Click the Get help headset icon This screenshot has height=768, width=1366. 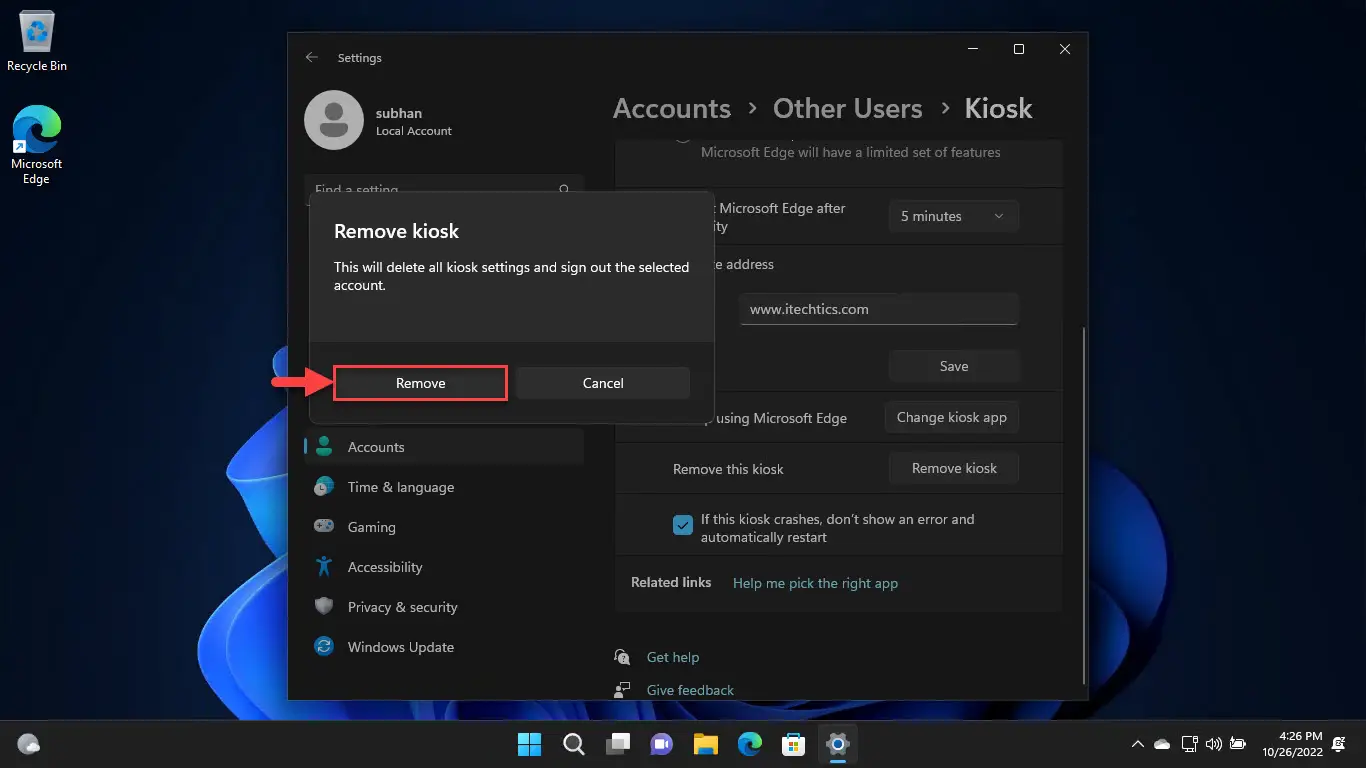tap(623, 657)
